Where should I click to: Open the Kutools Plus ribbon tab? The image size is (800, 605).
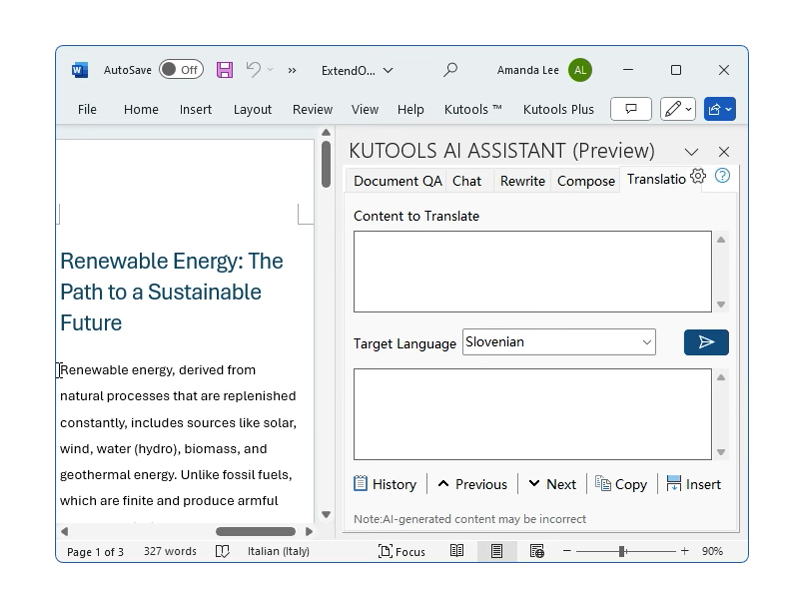pyautogui.click(x=558, y=109)
